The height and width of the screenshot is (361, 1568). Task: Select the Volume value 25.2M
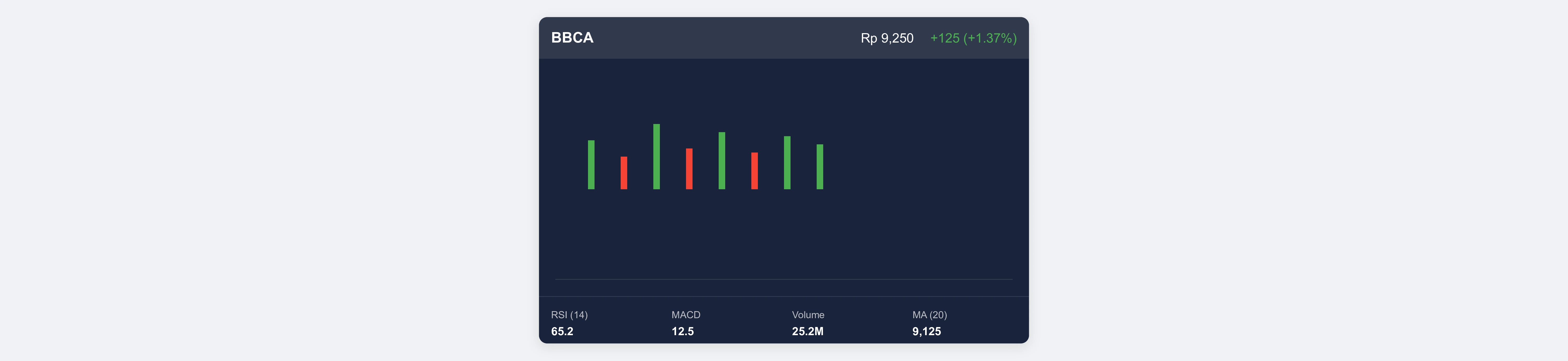pyautogui.click(x=807, y=331)
